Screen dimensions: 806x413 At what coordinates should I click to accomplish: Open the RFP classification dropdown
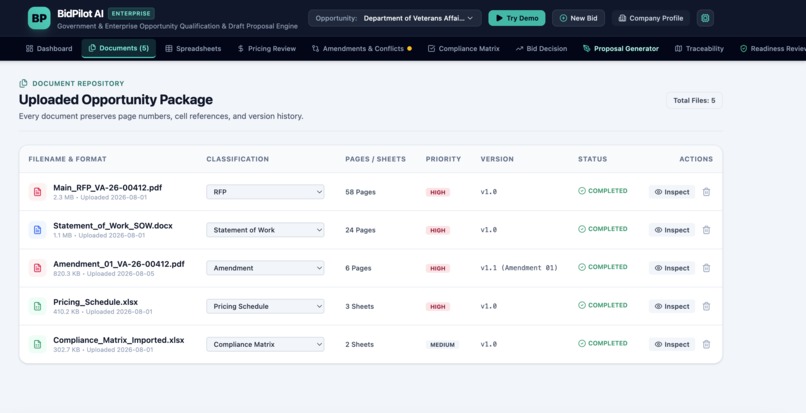pos(265,192)
